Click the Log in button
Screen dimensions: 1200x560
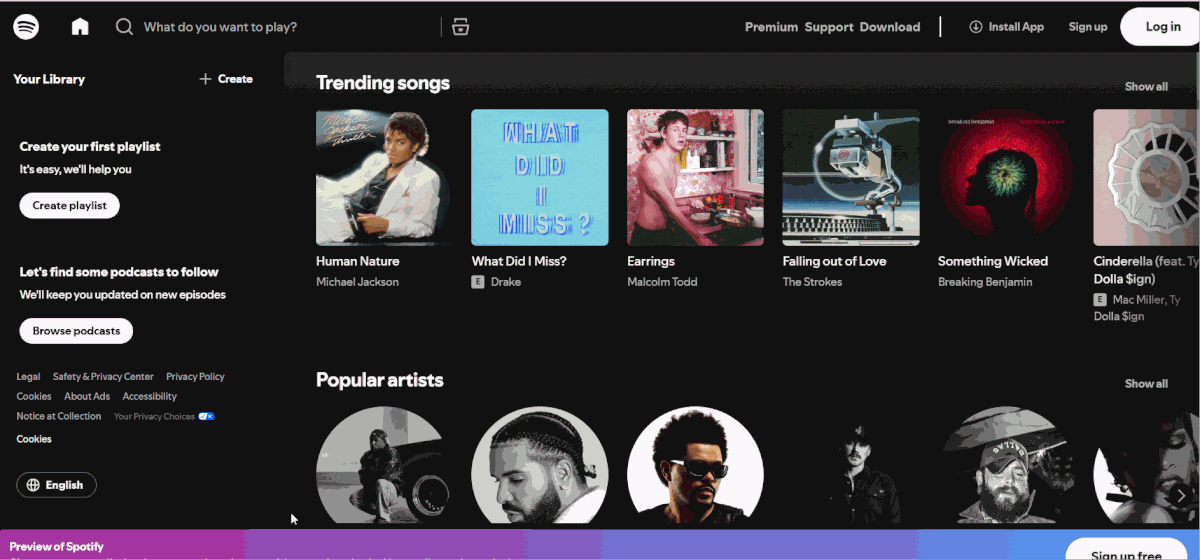click(x=1162, y=27)
